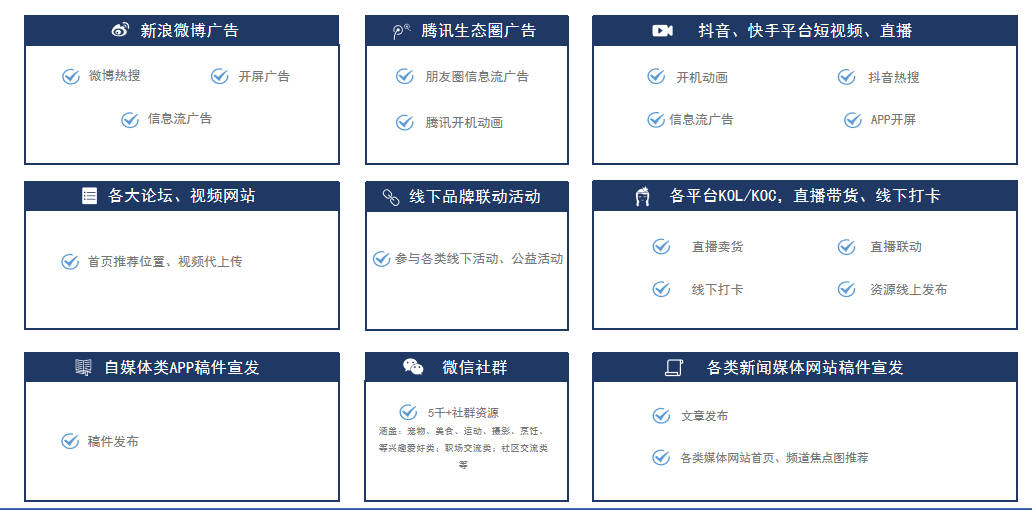Click the check mark next to 线下打卡
This screenshot has width=1034, height=510.
661,289
